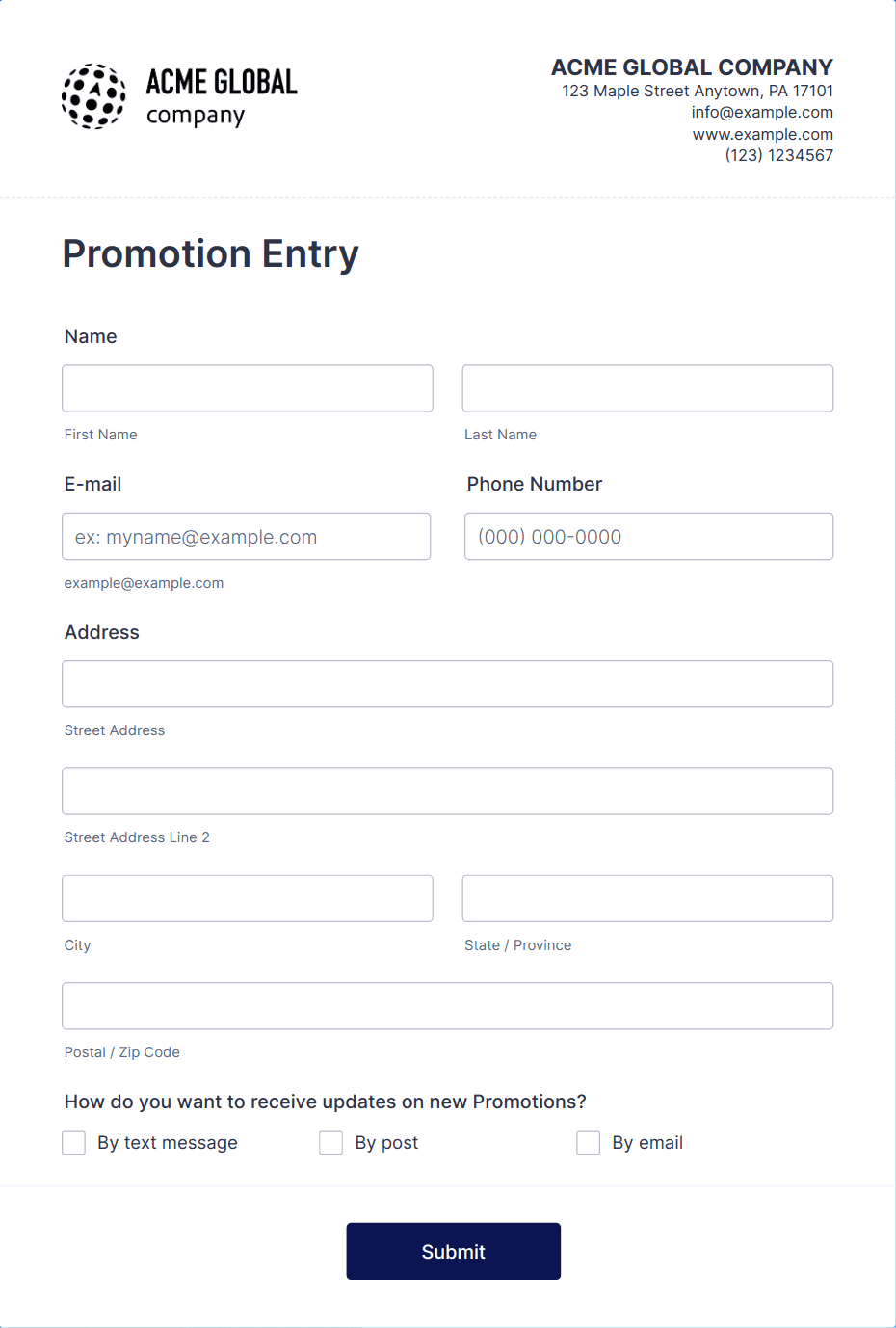Select the Last Name text box
The height and width of the screenshot is (1328, 896).
tap(647, 388)
